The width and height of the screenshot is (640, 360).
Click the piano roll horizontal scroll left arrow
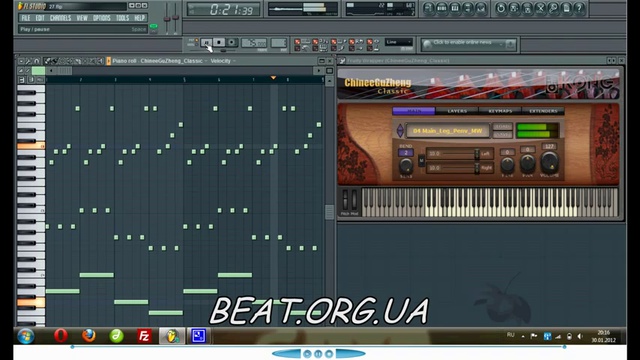51,71
